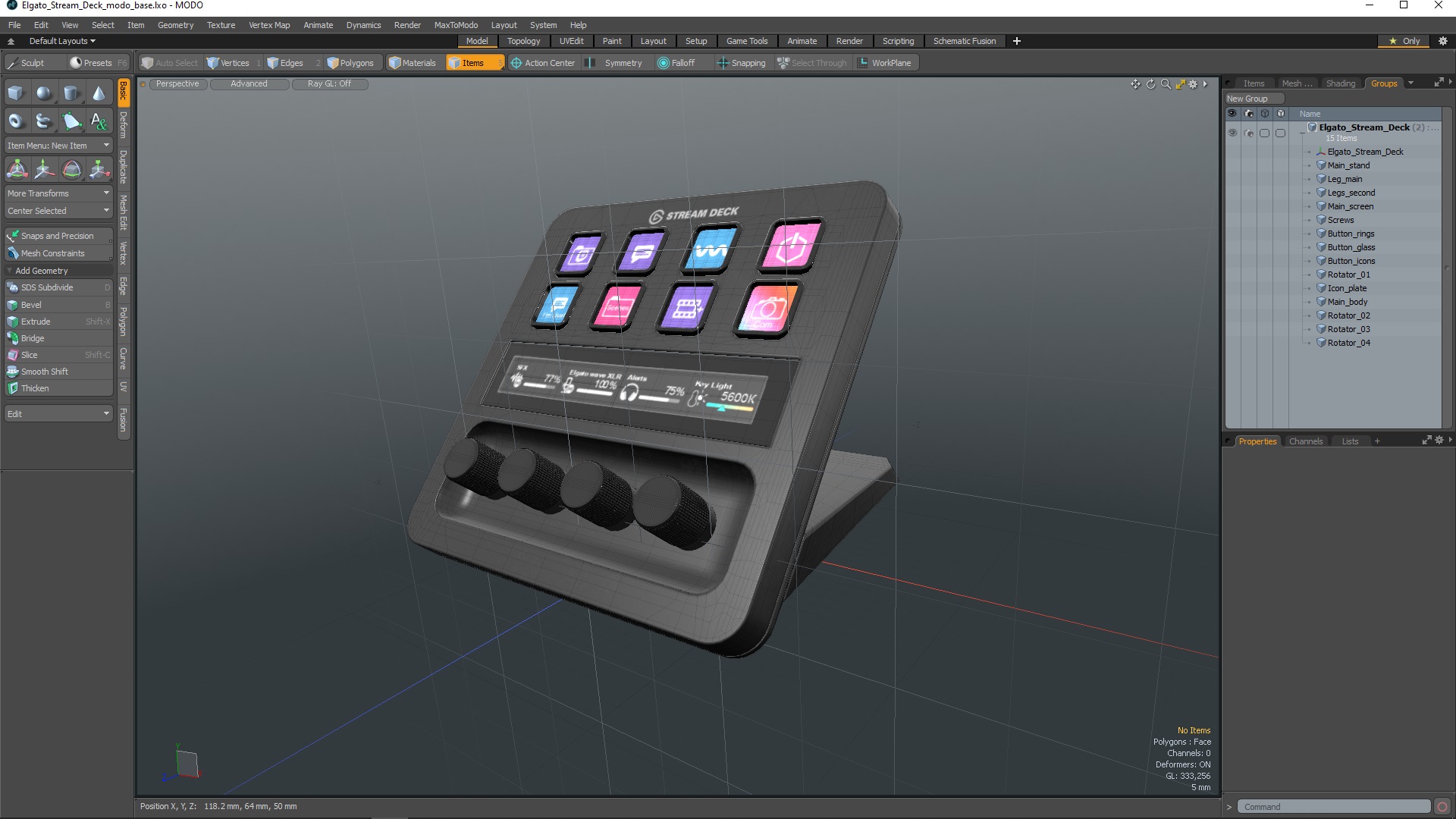Image resolution: width=1456 pixels, height=819 pixels.
Task: Switch to the Shading panel tab
Action: click(x=1340, y=83)
